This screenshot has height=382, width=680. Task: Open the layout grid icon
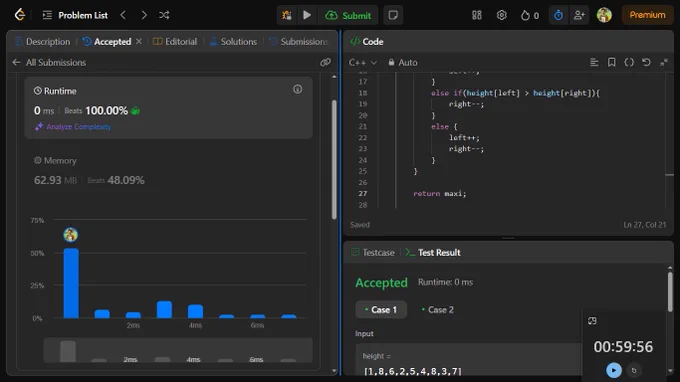[477, 15]
